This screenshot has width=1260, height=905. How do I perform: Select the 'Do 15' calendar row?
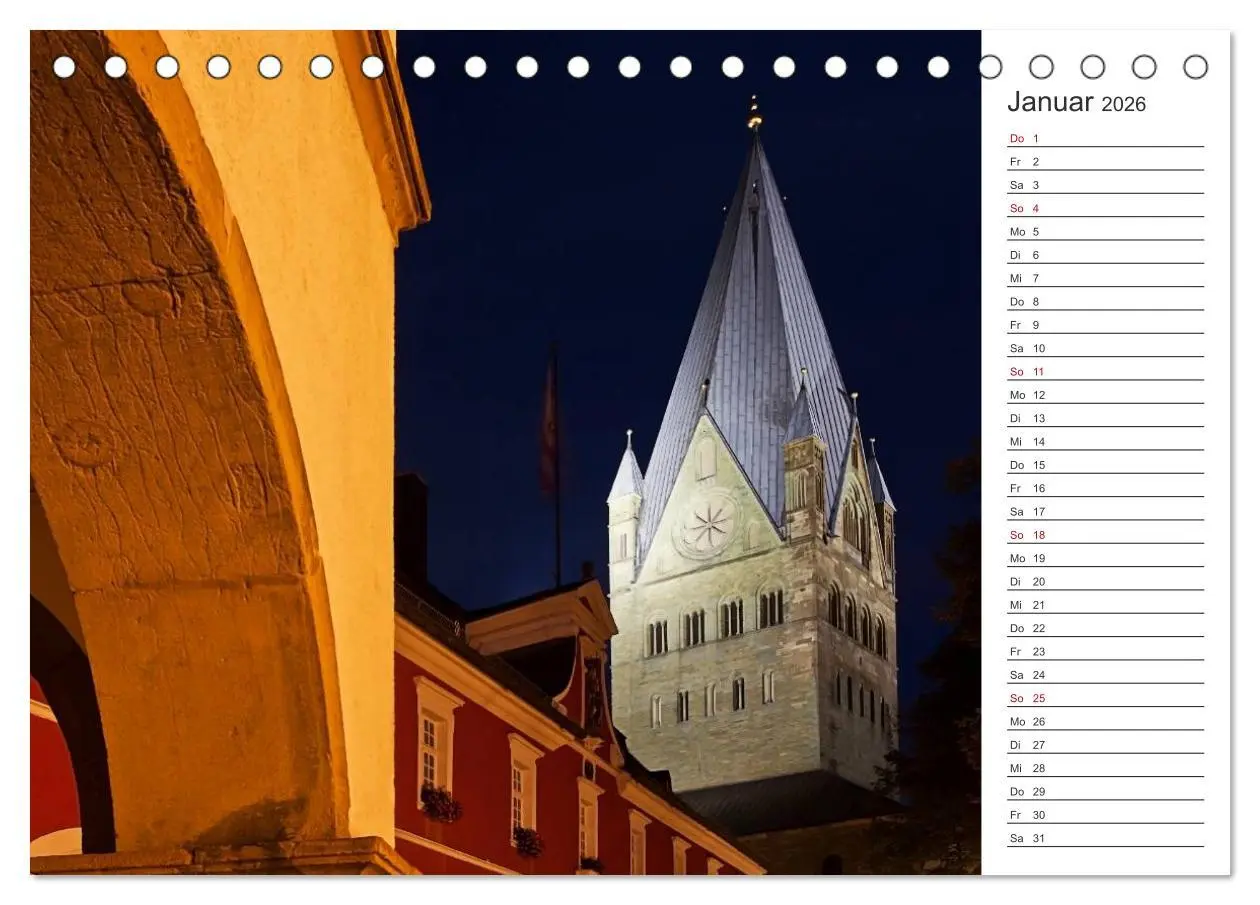click(1105, 465)
